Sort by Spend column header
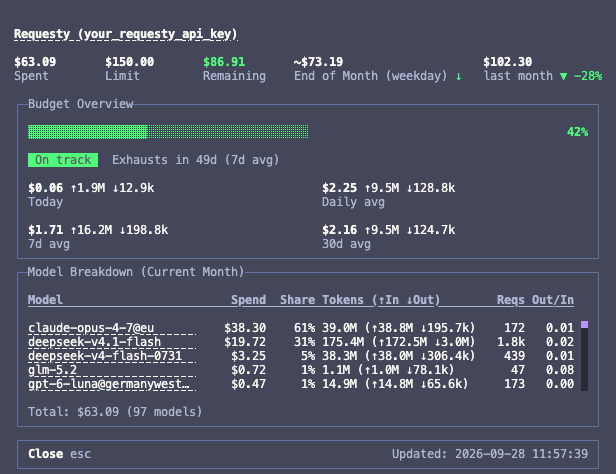This screenshot has width=616, height=474. (248, 300)
